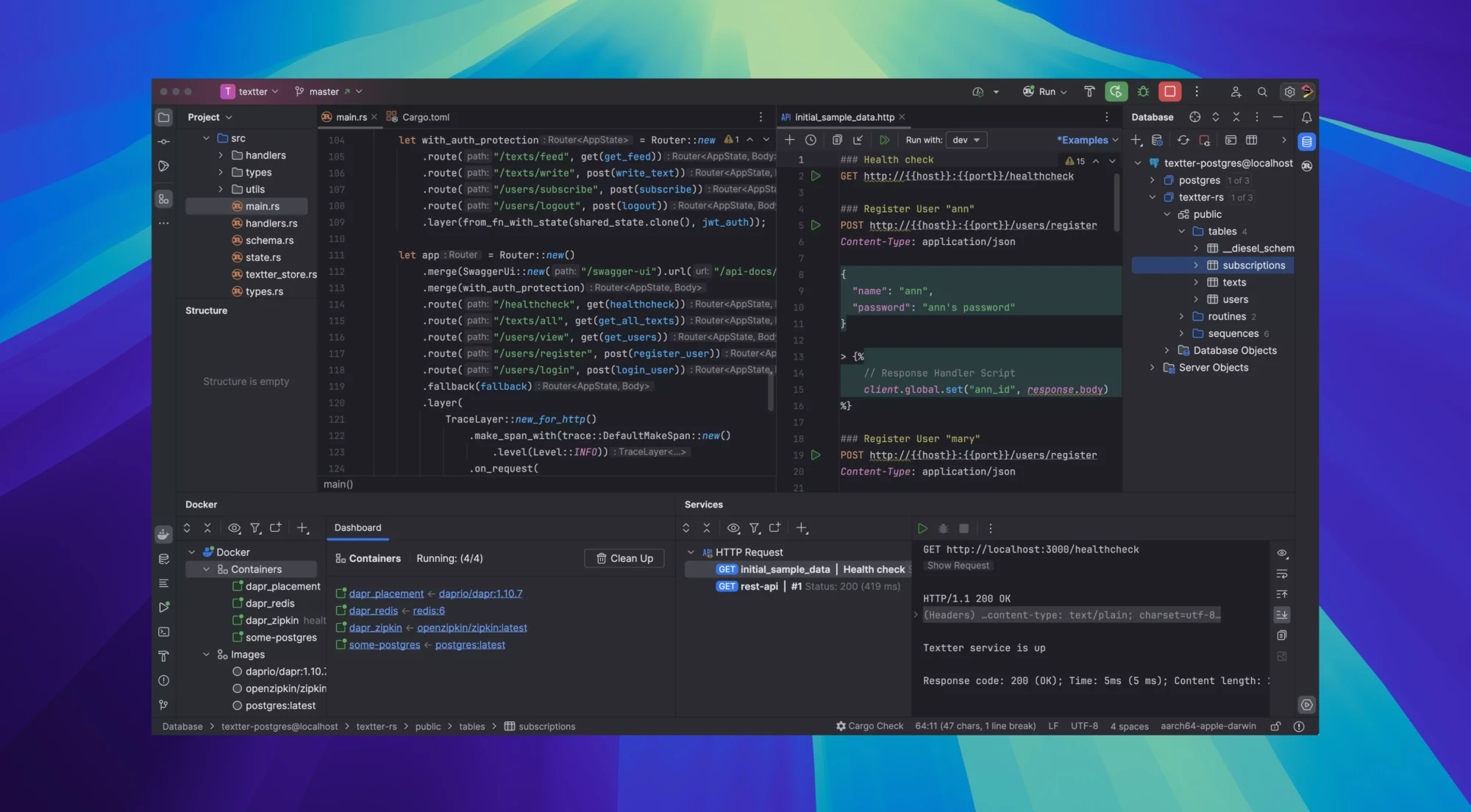Viewport: 1471px width, 812px height.
Task: Open Notifications bell icon
Action: pos(1306,117)
